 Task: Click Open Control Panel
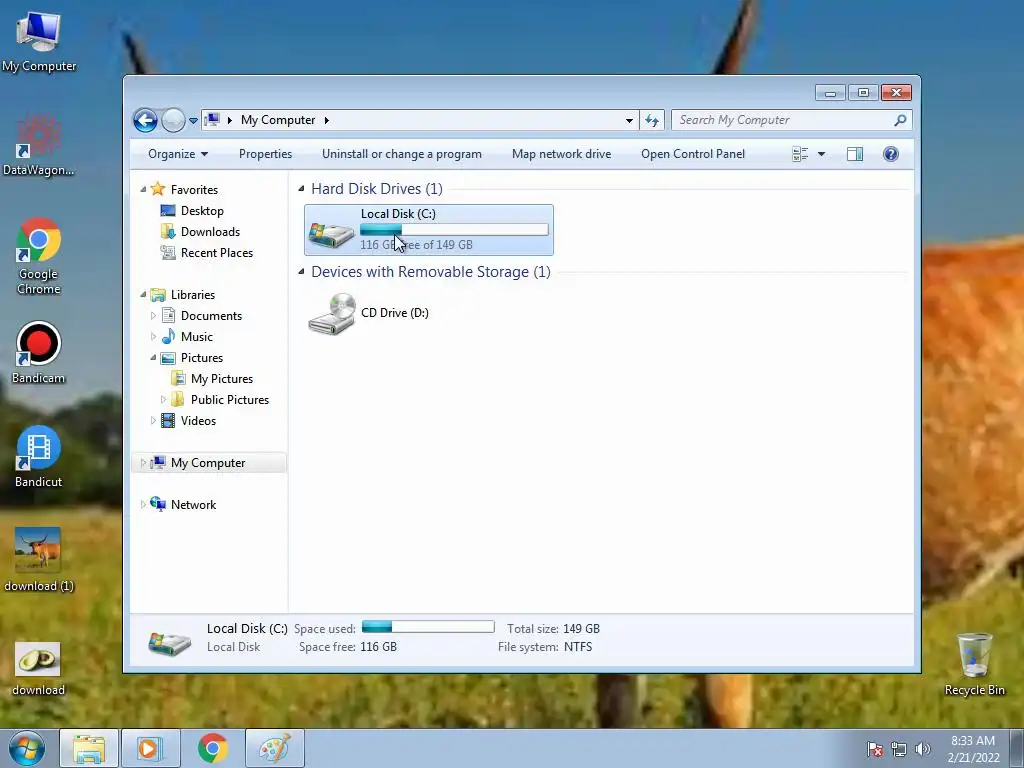click(x=693, y=154)
